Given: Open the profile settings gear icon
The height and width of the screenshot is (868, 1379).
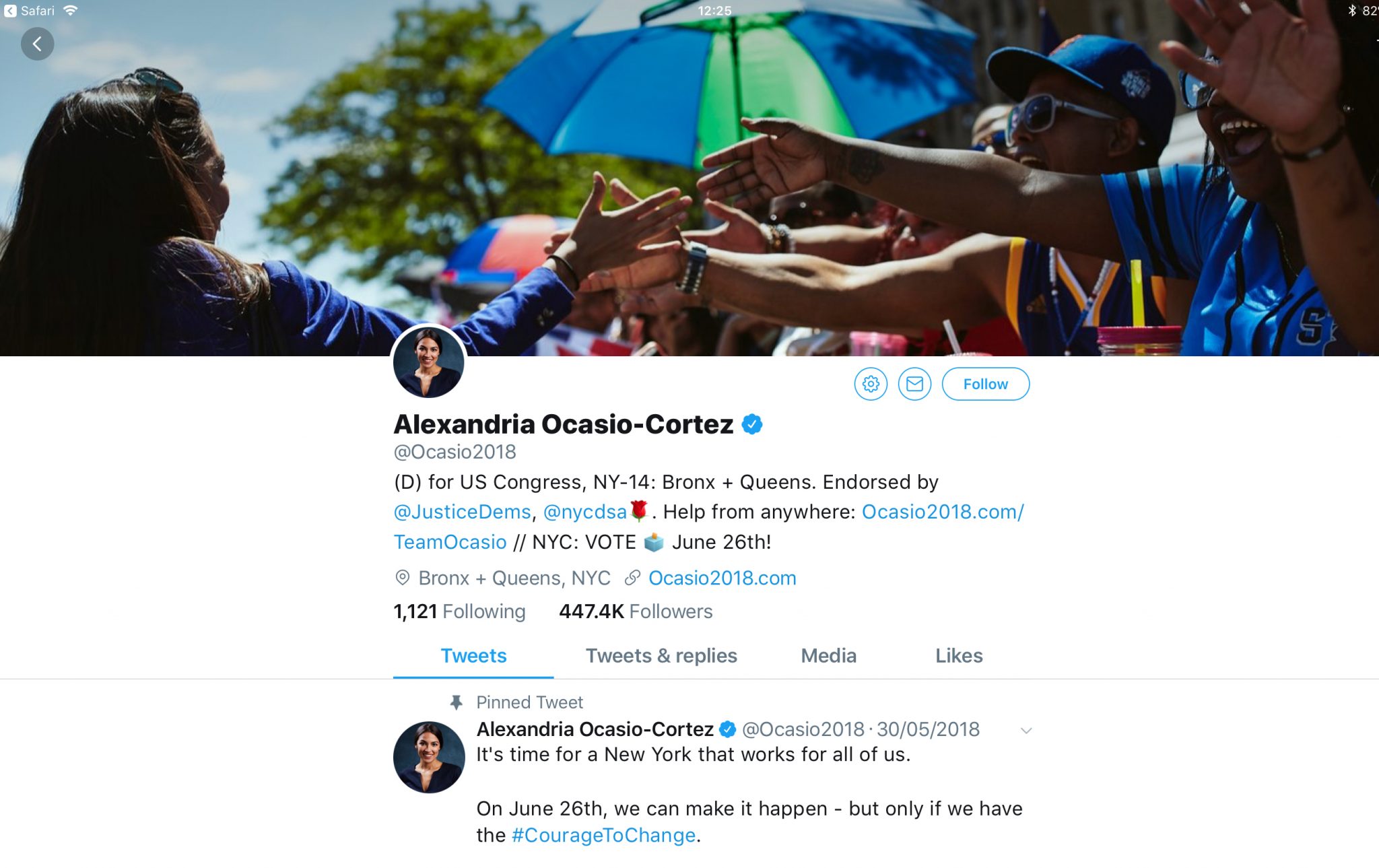Looking at the screenshot, I should click(871, 384).
